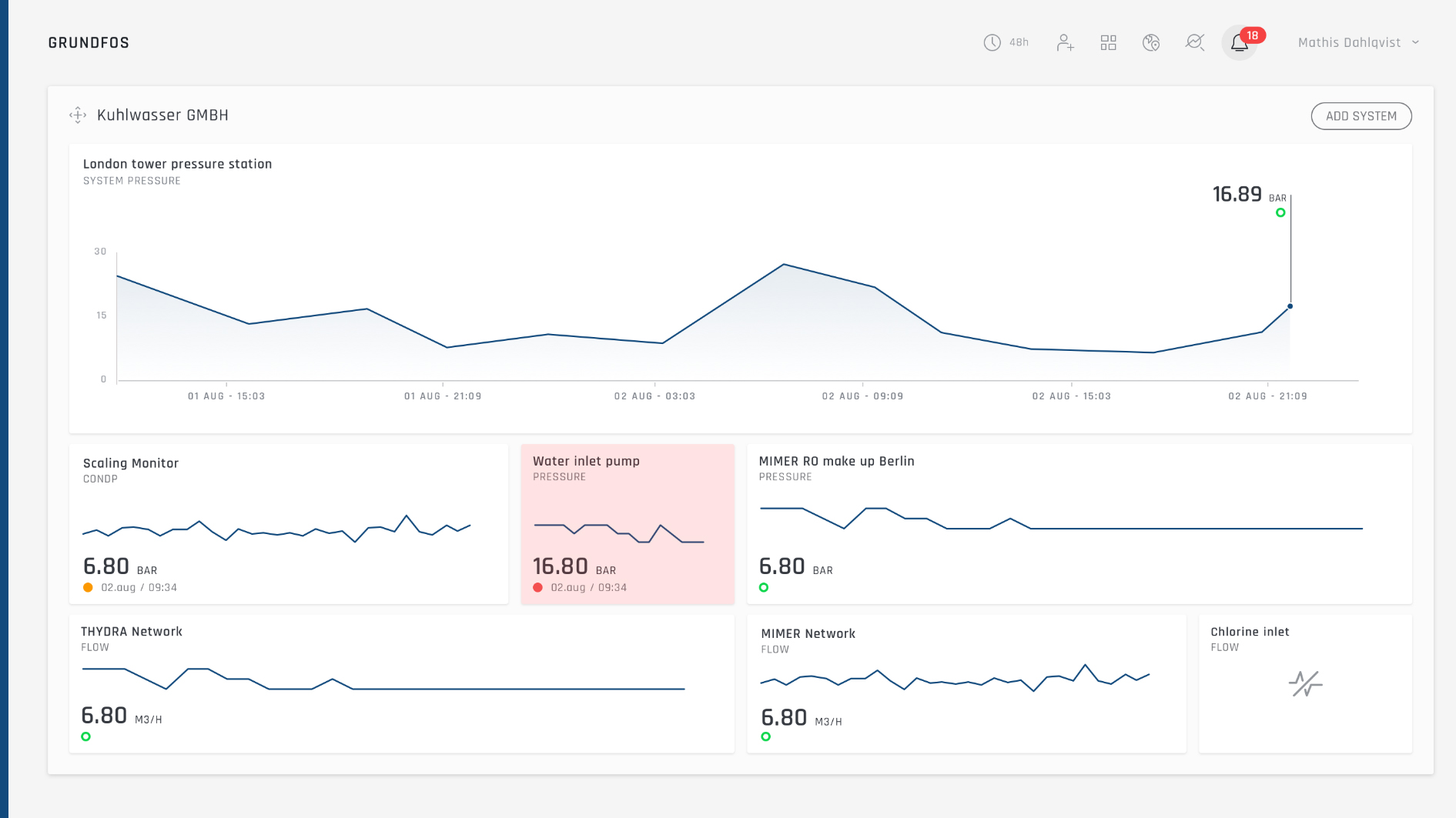Screen dimensions: 1456x818
Task: Click the London tower pressure station title
Action: 177,164
